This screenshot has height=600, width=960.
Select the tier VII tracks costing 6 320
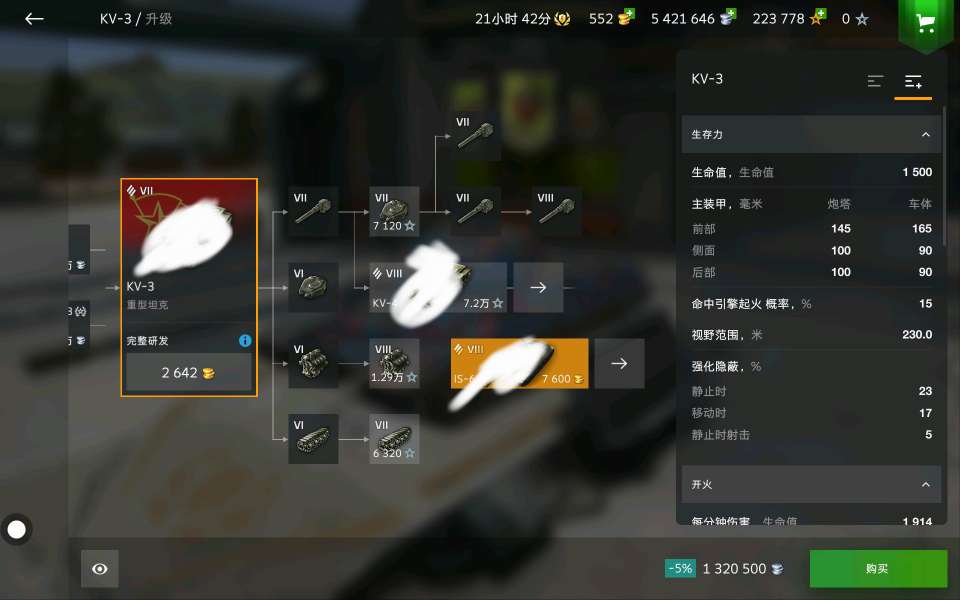coord(394,439)
